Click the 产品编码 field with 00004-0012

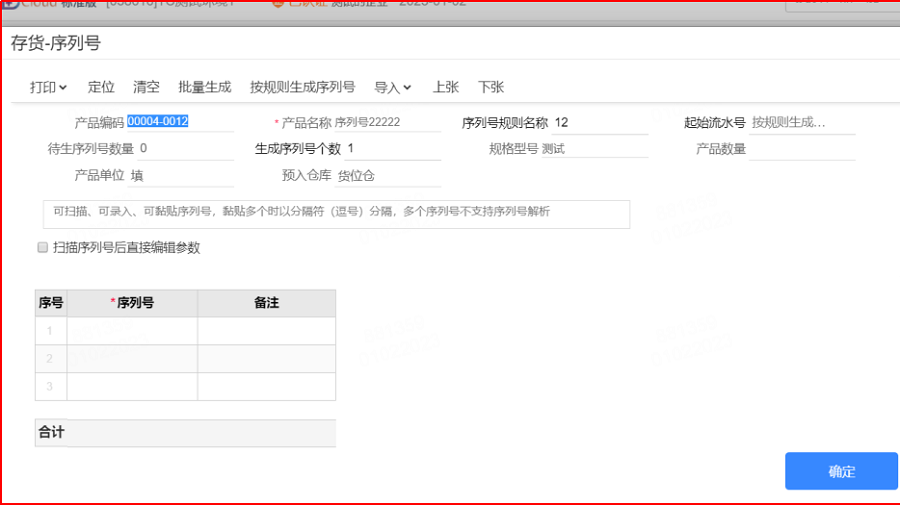click(x=180, y=122)
